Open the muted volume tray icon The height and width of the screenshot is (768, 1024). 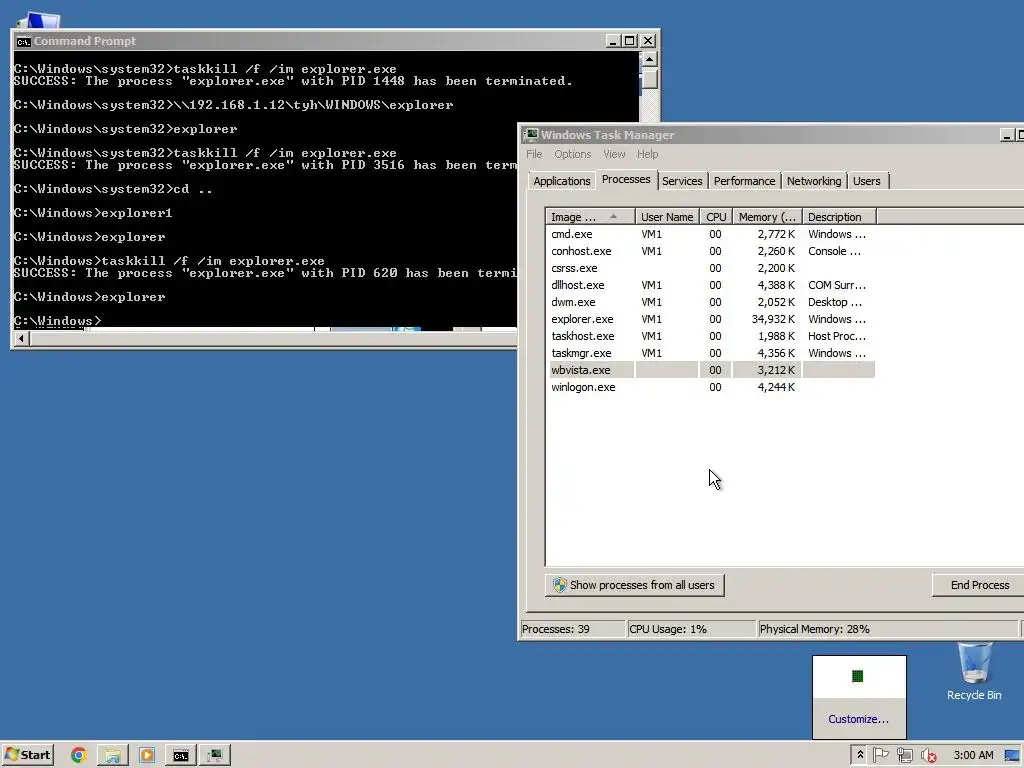[x=929, y=755]
